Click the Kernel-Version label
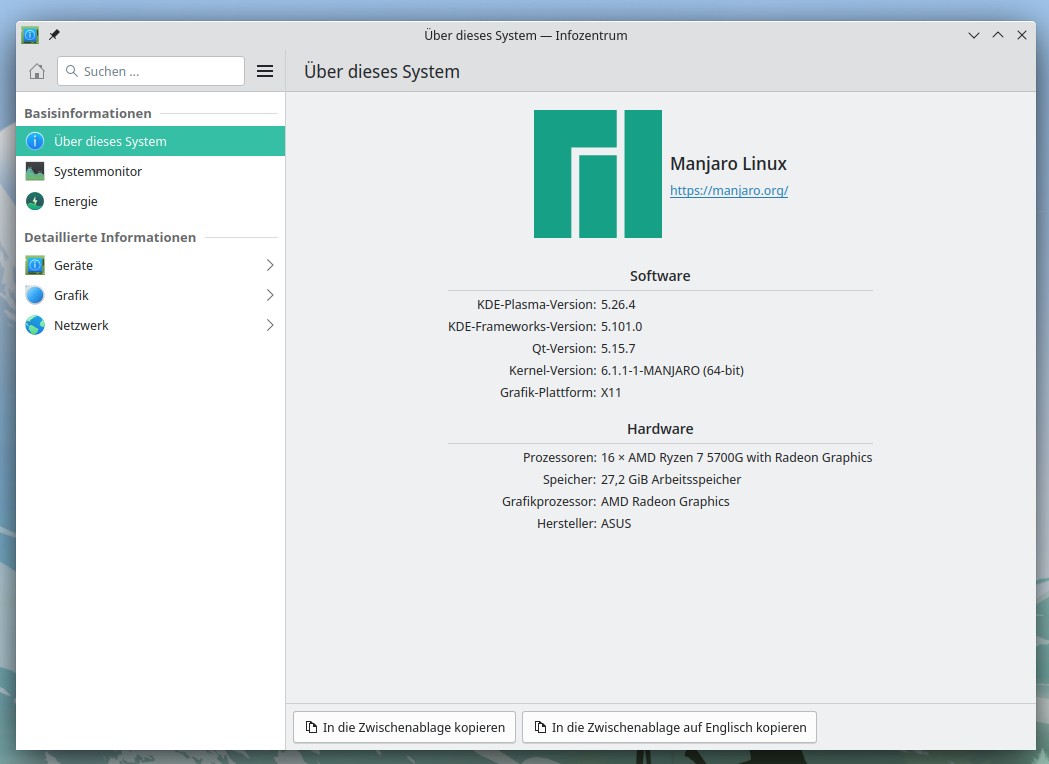1049x764 pixels. (x=553, y=371)
